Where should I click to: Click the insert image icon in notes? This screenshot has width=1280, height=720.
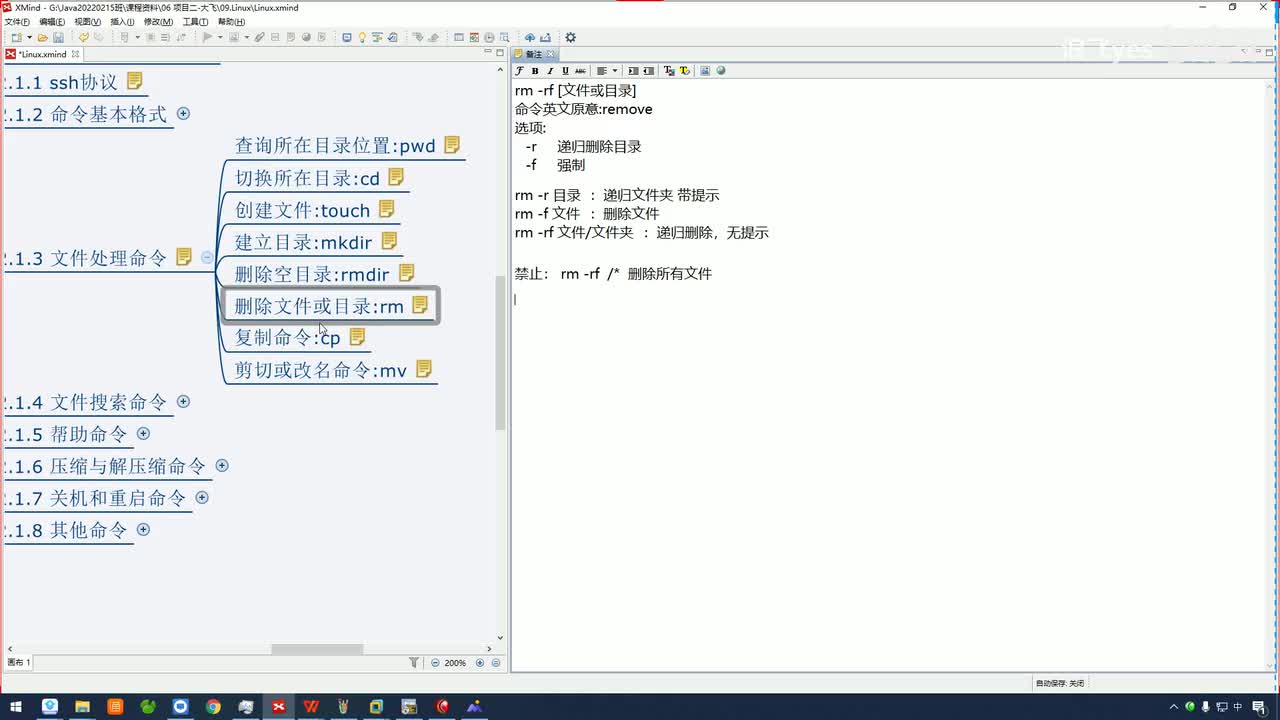point(705,71)
